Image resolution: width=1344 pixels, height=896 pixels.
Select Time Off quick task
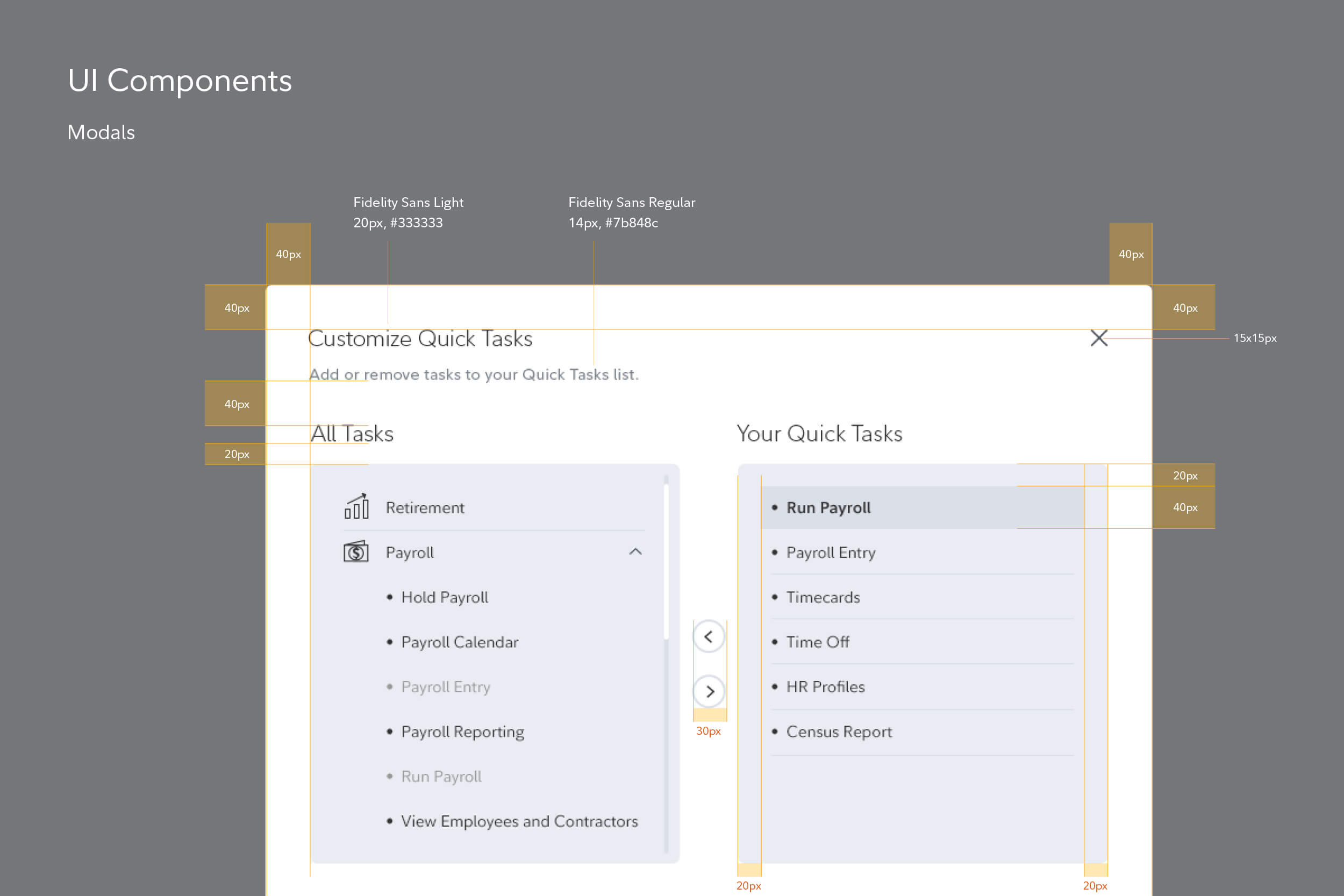[x=818, y=642]
